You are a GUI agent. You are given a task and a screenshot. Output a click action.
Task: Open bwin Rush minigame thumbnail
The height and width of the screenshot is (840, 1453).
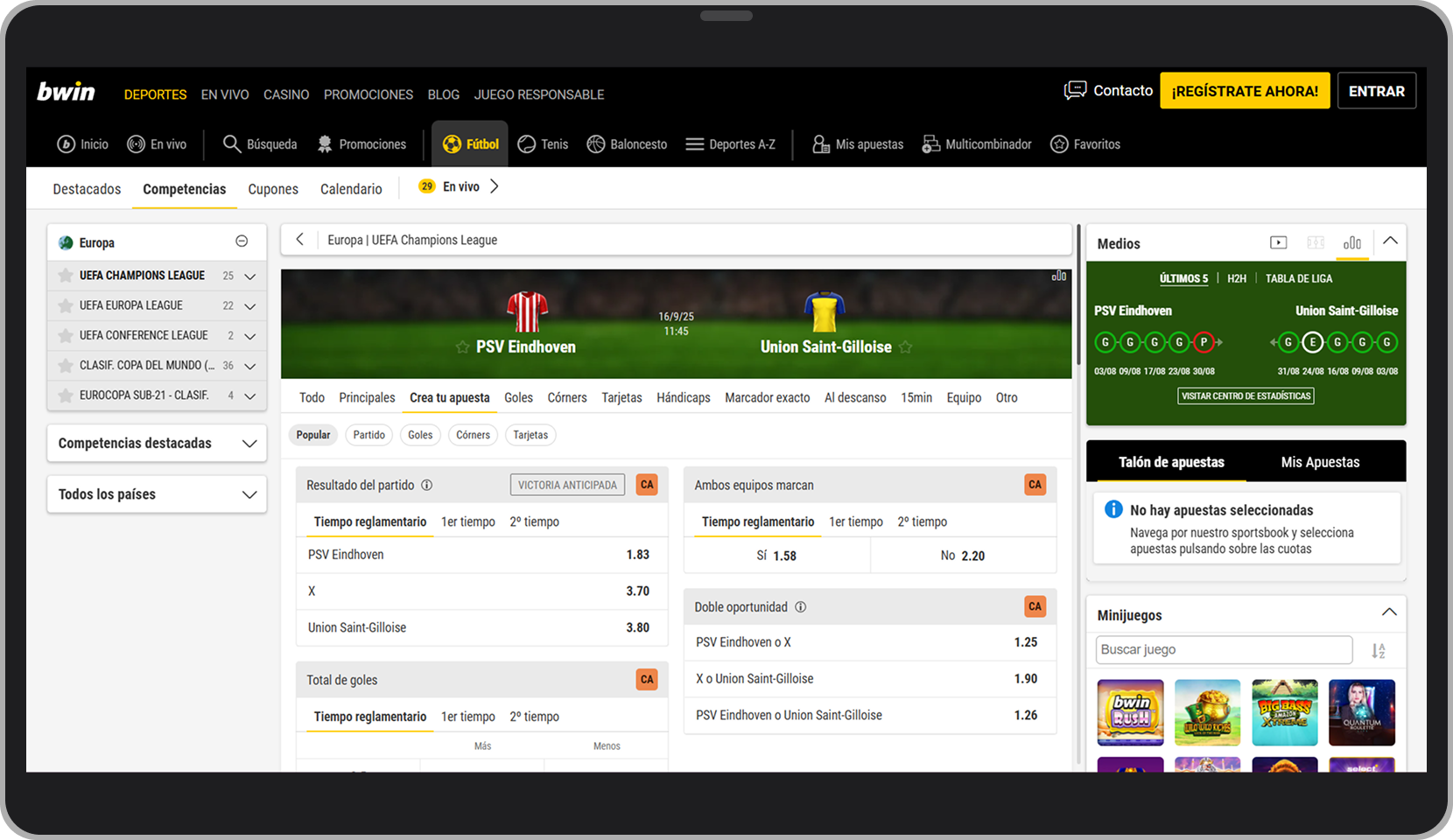pyautogui.click(x=1131, y=712)
